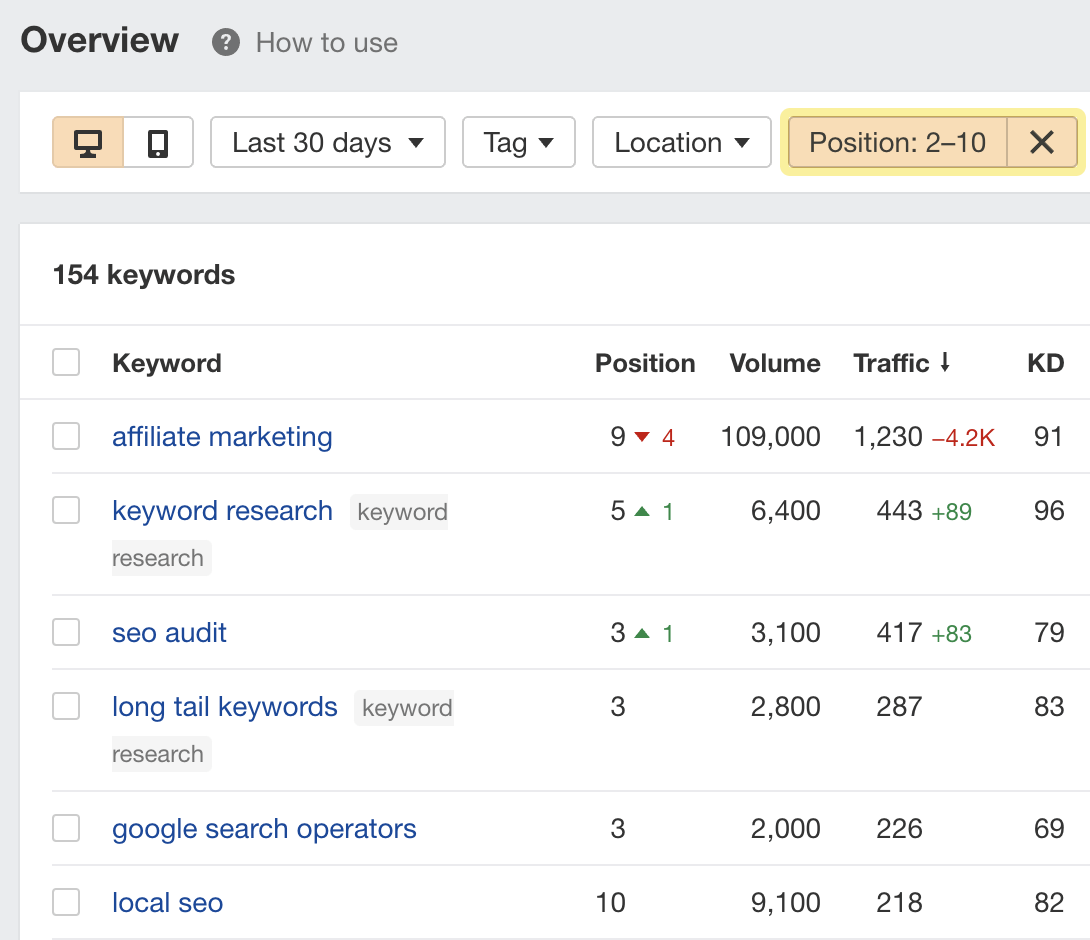Image resolution: width=1090 pixels, height=940 pixels.
Task: Switch to mobile device view
Action: [158, 143]
